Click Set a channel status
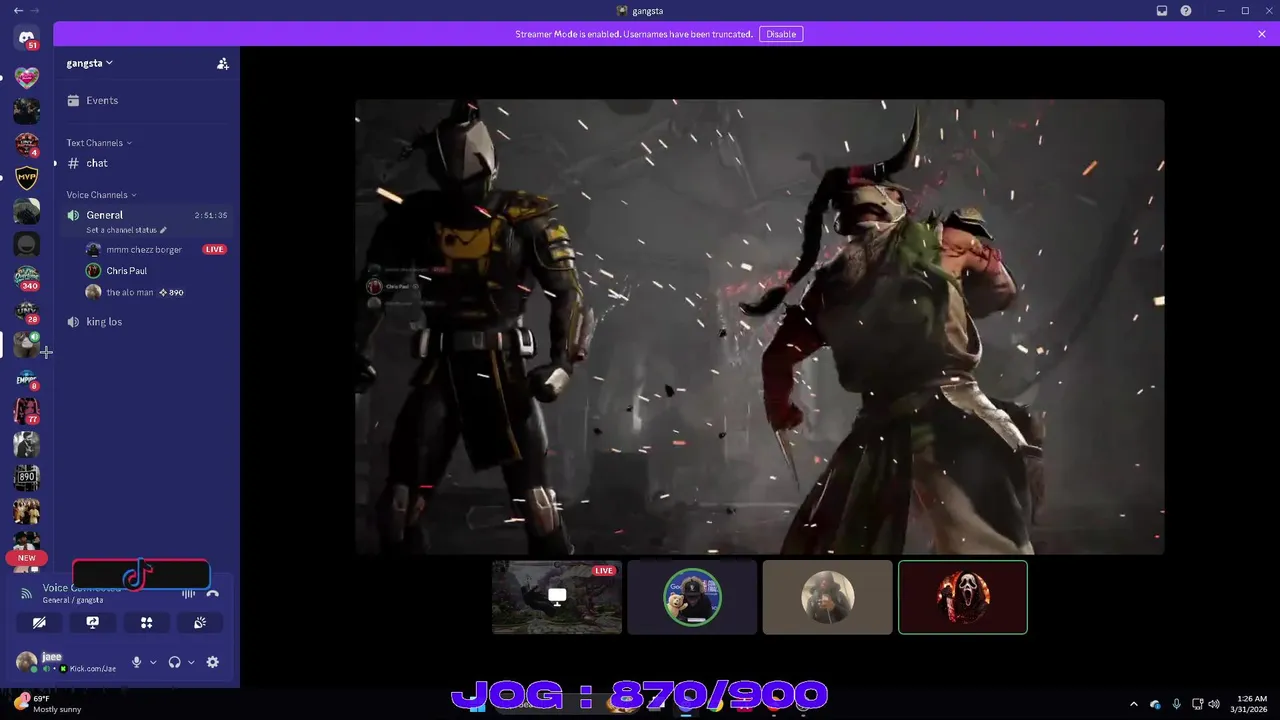The width and height of the screenshot is (1280, 720). coord(121,230)
